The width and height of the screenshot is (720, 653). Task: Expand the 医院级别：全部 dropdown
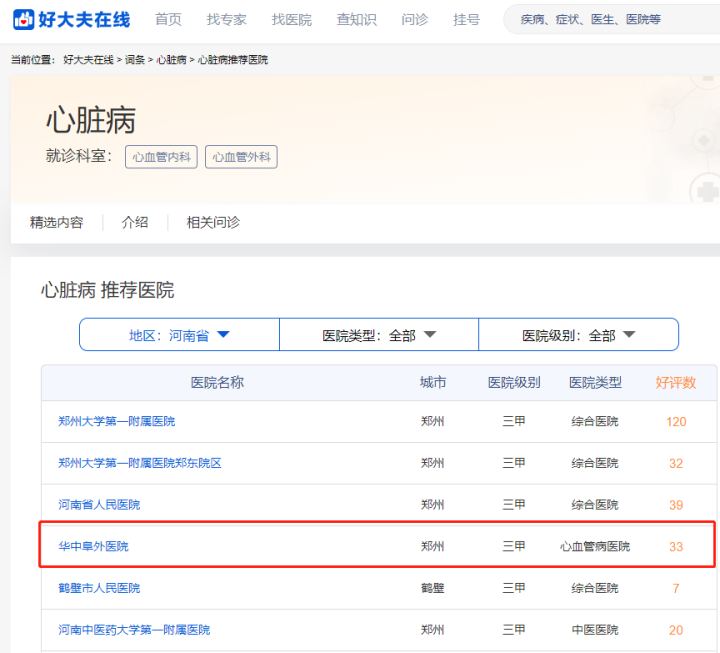pyautogui.click(x=579, y=335)
